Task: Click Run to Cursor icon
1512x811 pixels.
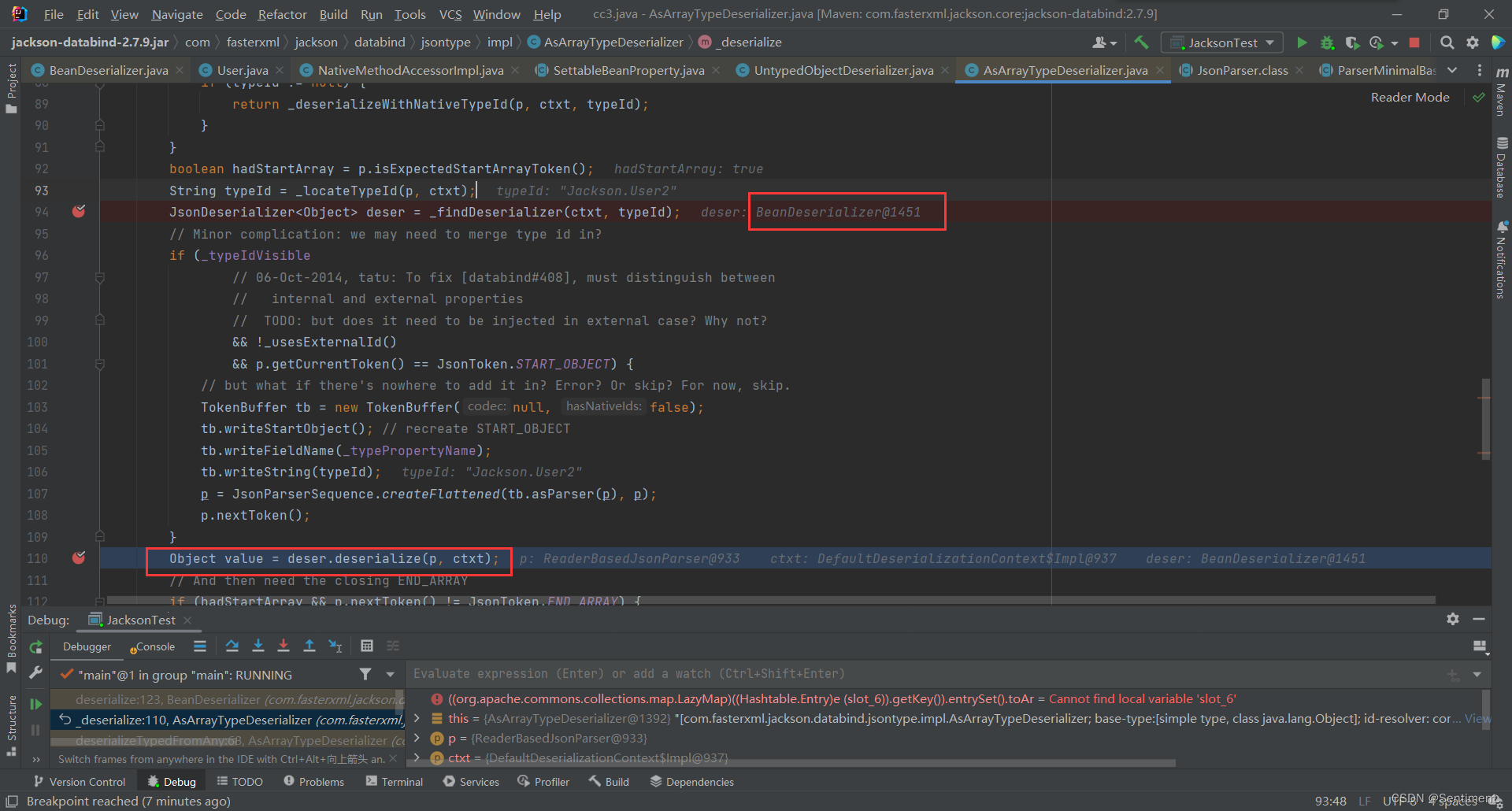Action: 335,646
